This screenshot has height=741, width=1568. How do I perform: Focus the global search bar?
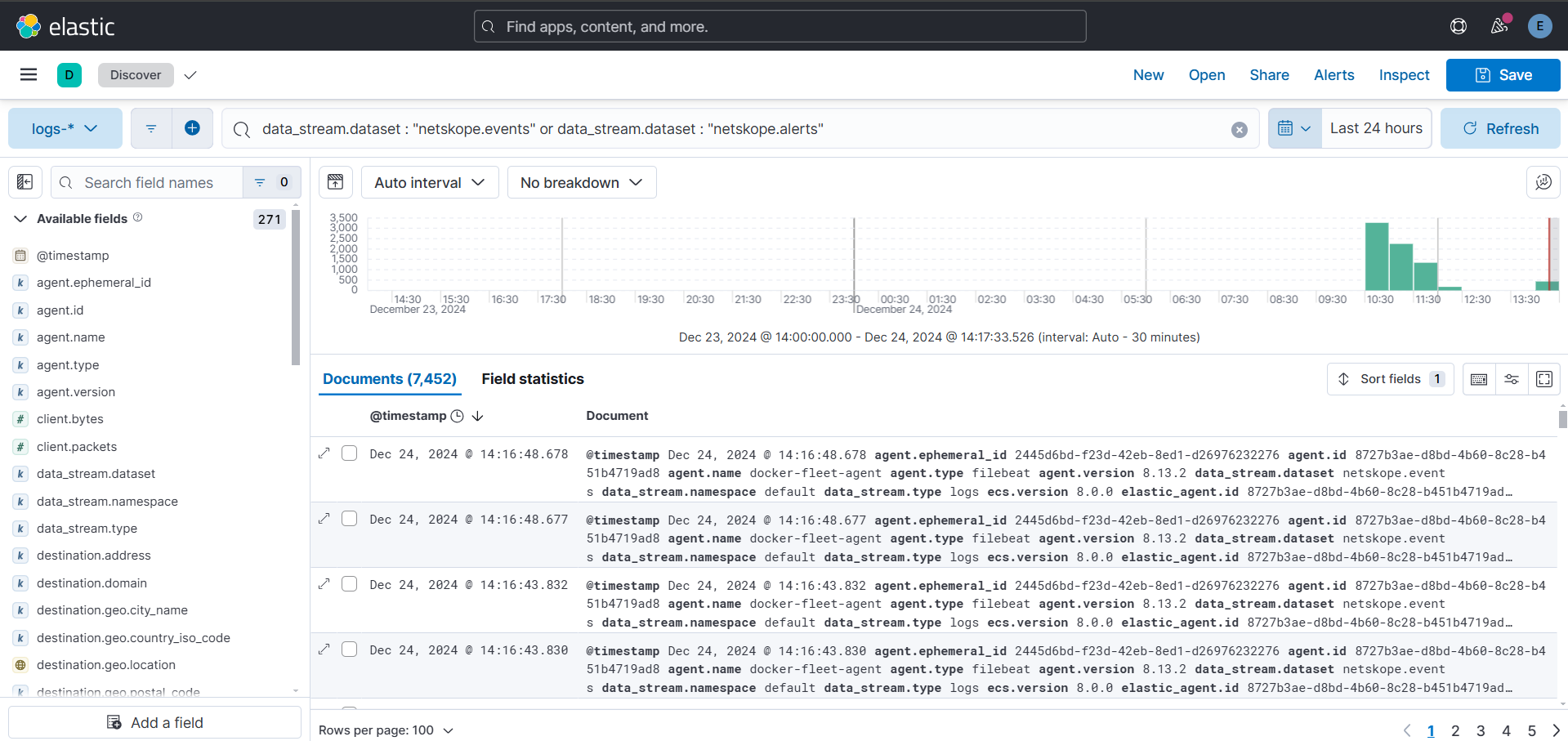(x=780, y=26)
